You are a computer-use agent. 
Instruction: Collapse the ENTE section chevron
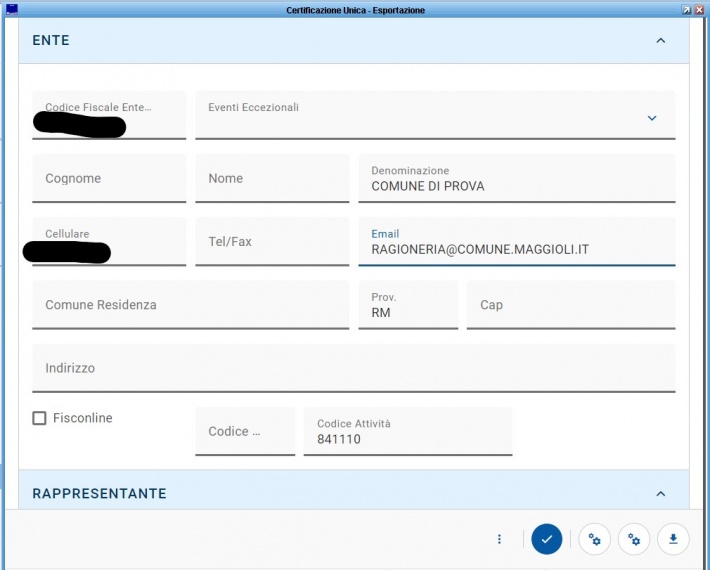click(660, 41)
